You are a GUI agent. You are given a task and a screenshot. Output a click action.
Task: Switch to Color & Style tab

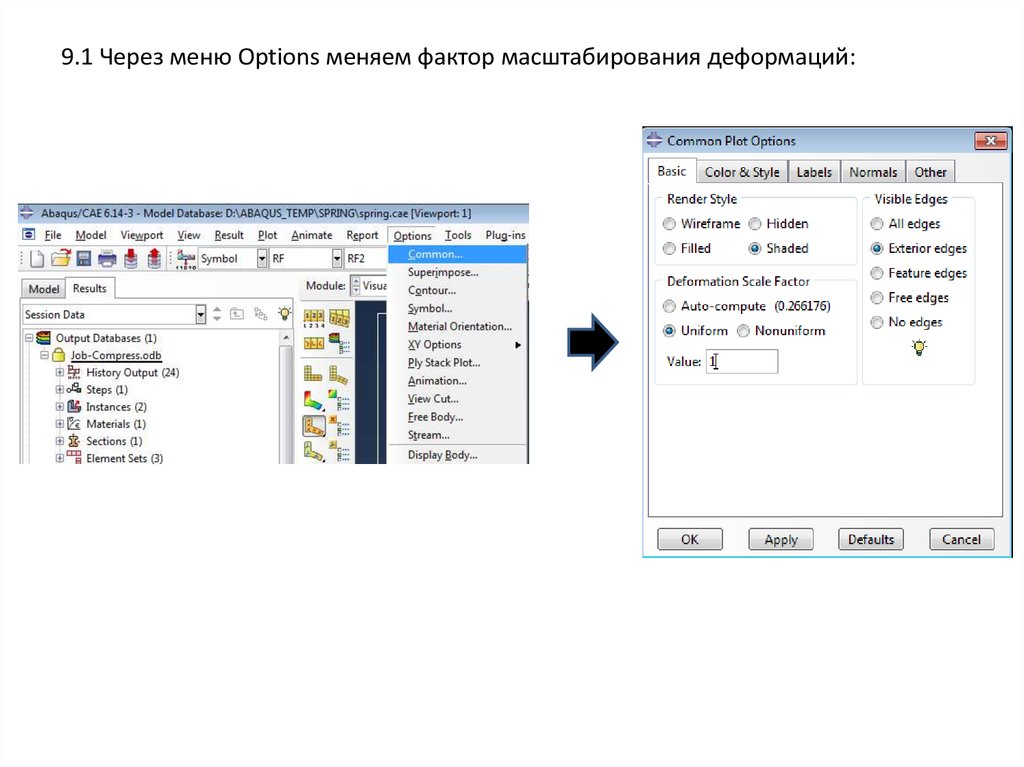coord(742,172)
